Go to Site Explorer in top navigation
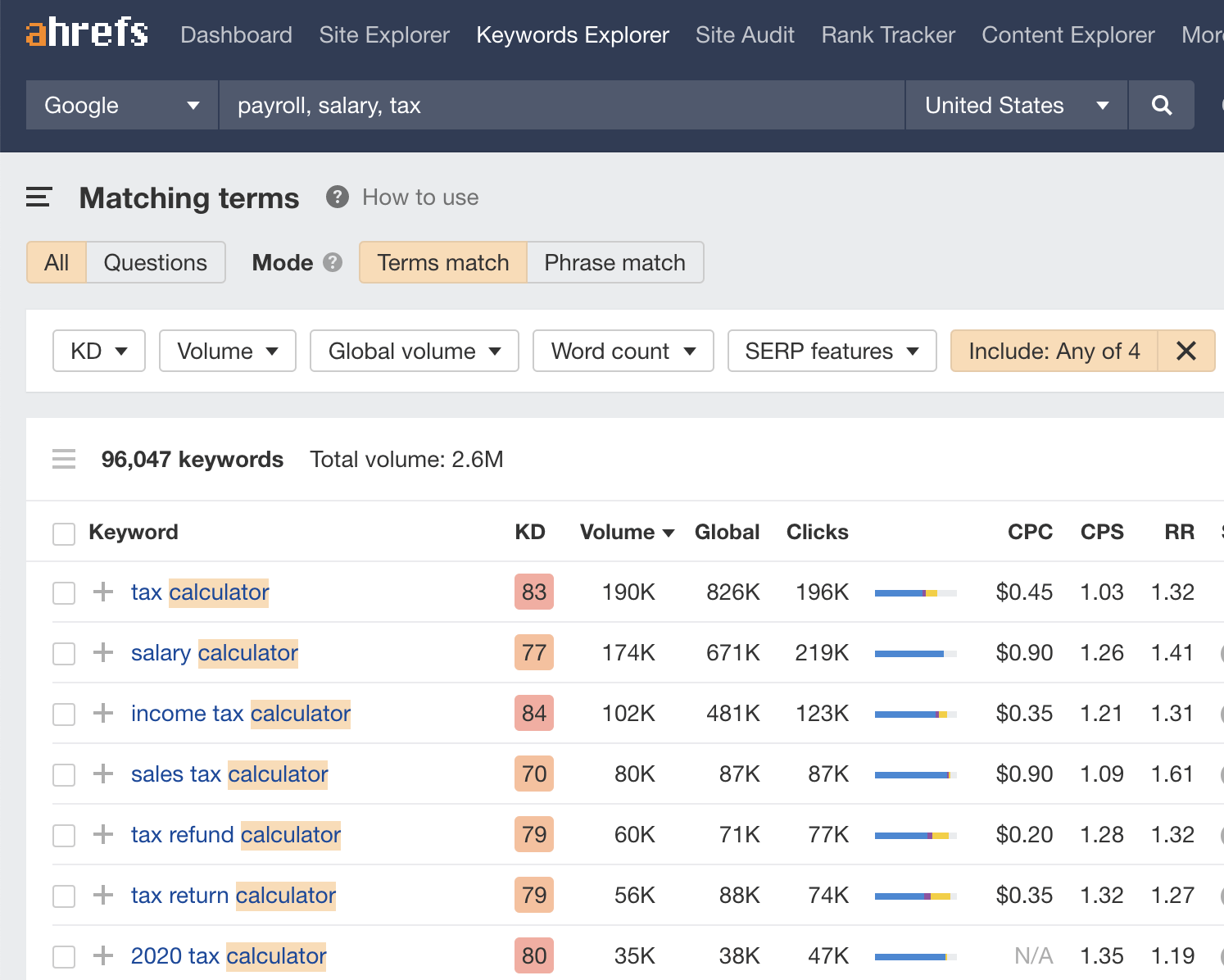Screen dimensions: 1224x980 (x=384, y=35)
